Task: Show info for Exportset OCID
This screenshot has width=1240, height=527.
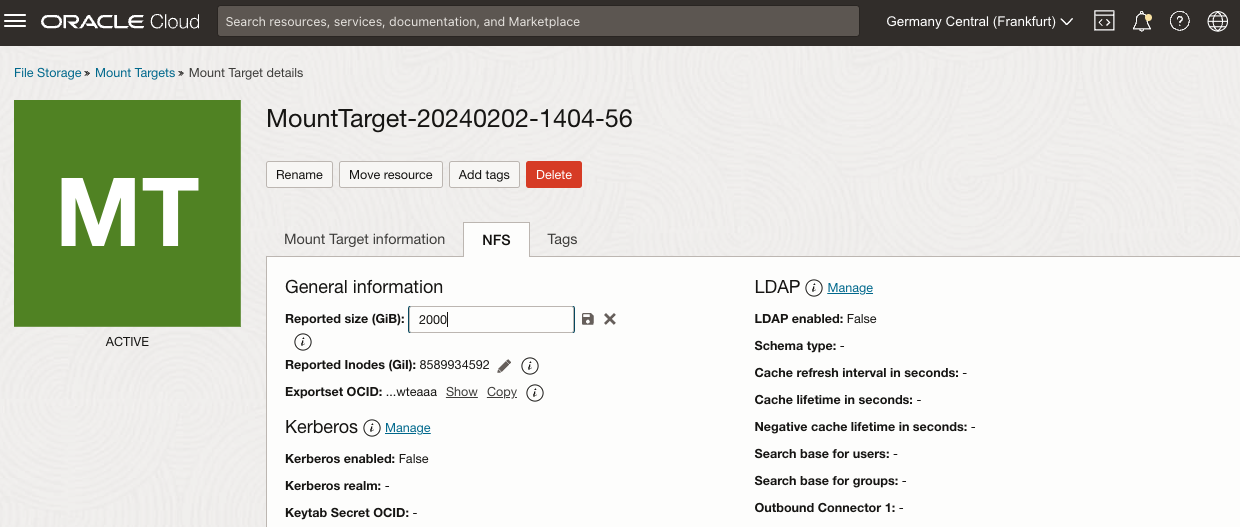Action: coord(535,393)
